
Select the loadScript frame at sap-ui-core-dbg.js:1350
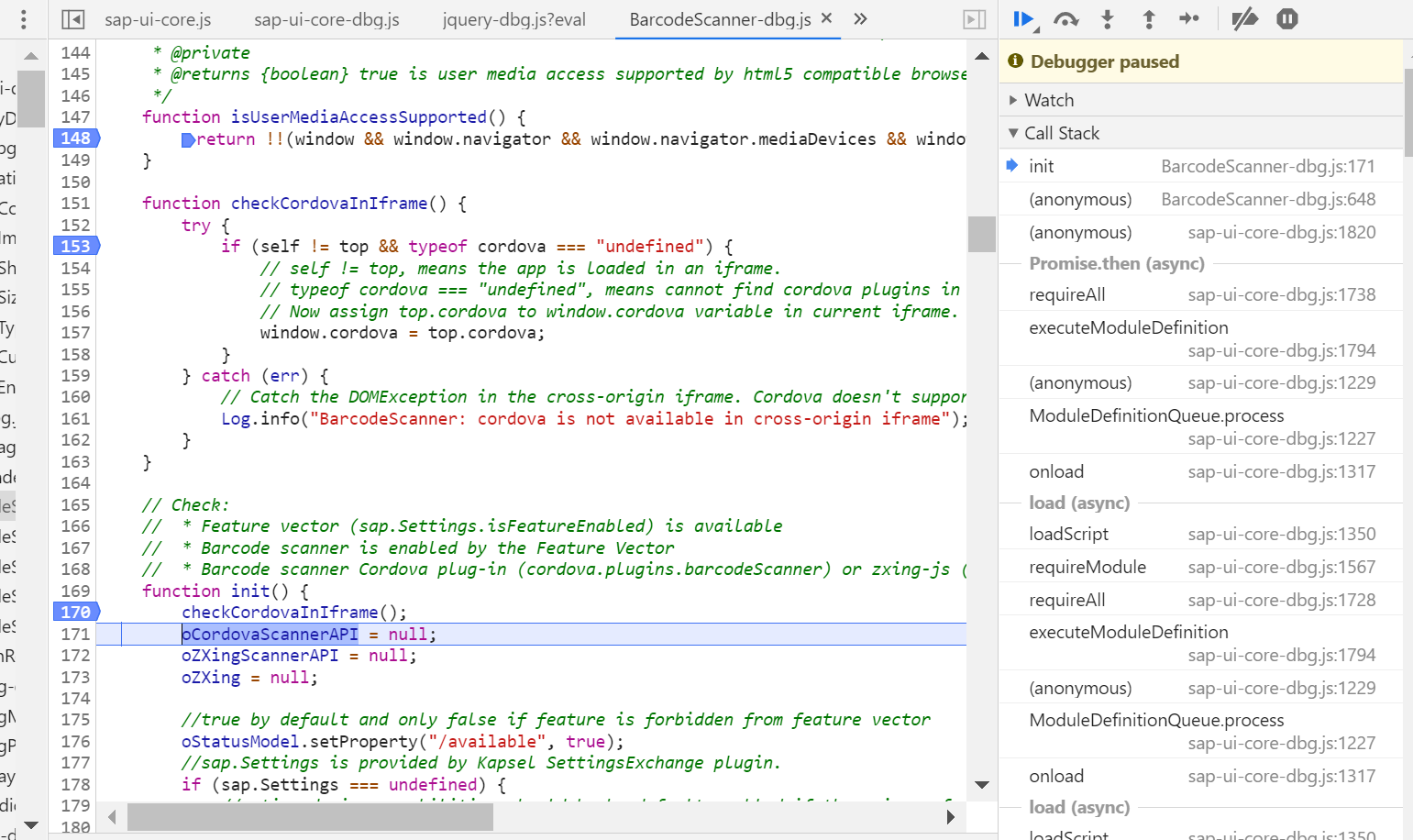1201,534
